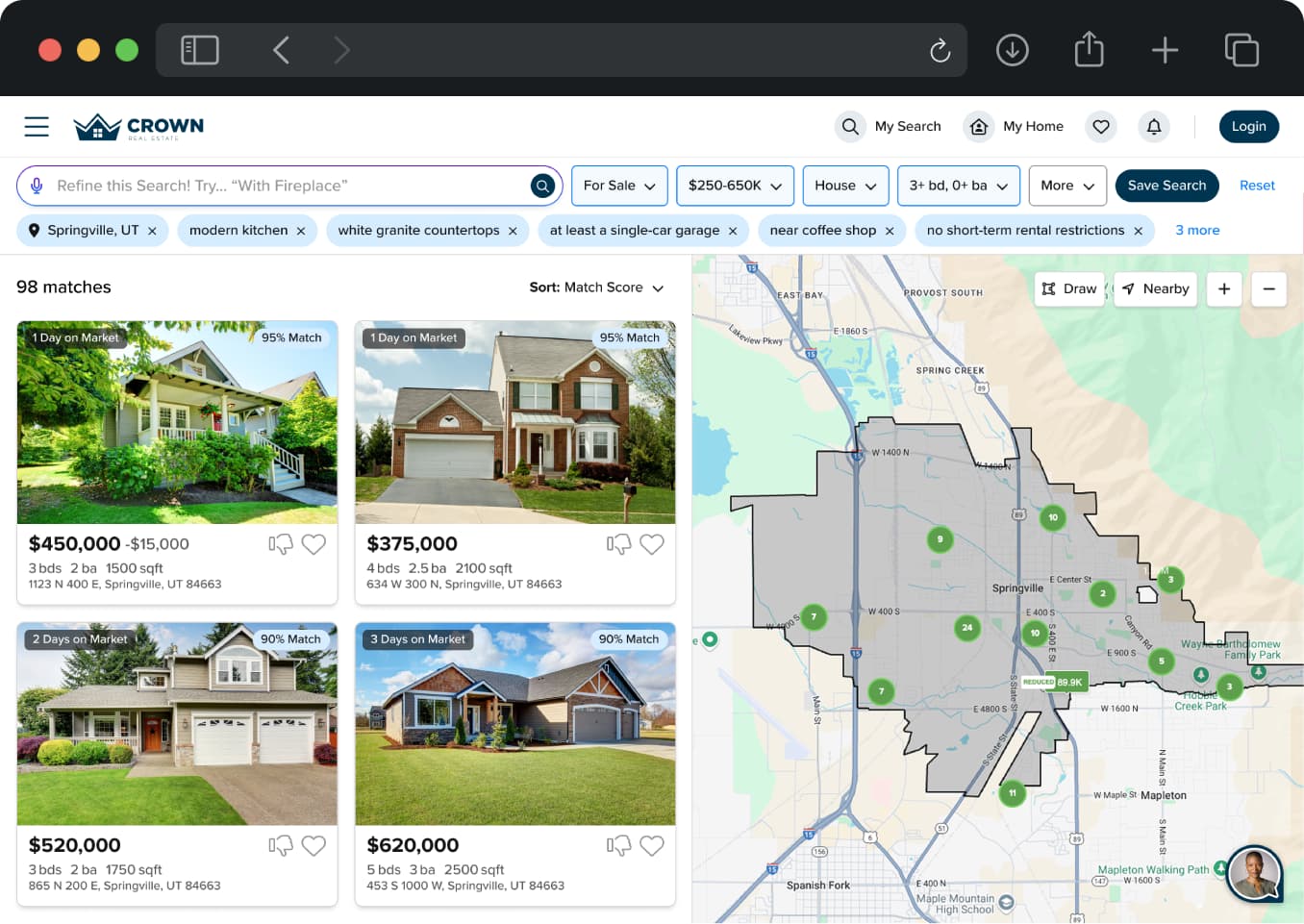Favorite the $620,000 listing with its heart
Screen dimensions: 1304x924
pos(652,845)
